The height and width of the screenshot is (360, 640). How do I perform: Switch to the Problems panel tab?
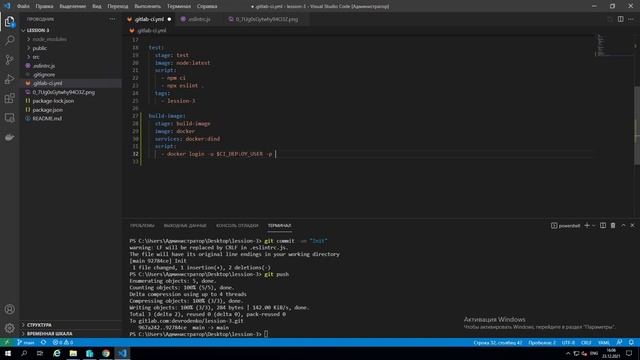pos(142,225)
